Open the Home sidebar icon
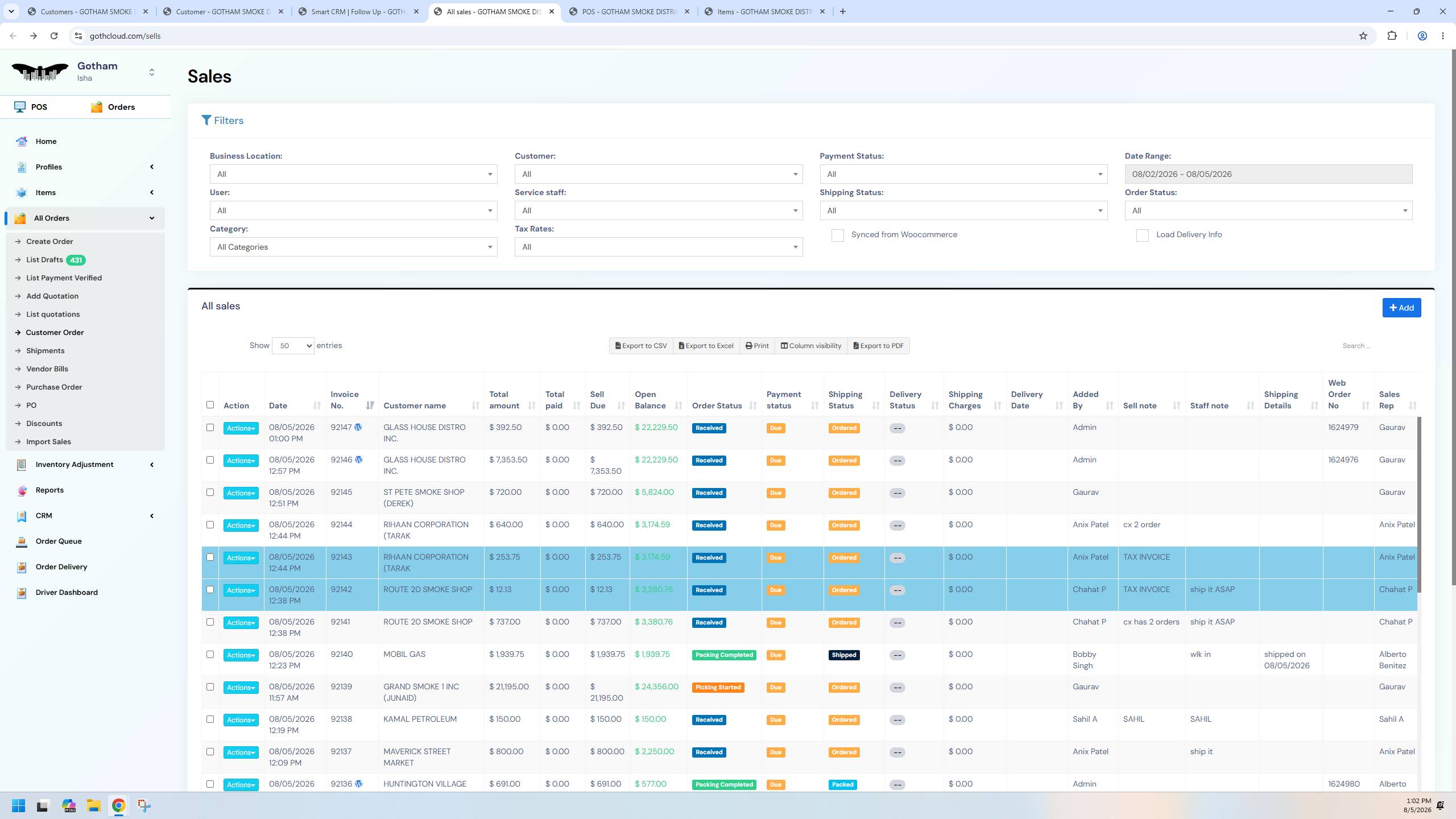1456x819 pixels. click(22, 141)
